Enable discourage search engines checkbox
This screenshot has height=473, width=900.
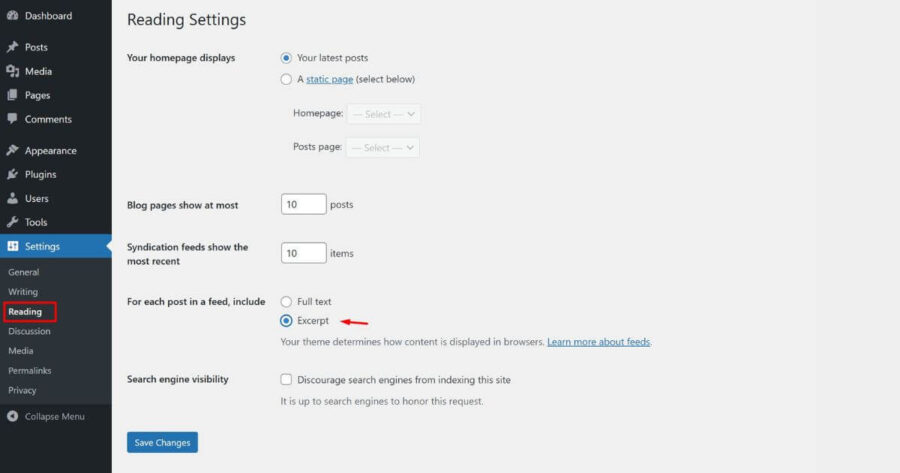(287, 380)
